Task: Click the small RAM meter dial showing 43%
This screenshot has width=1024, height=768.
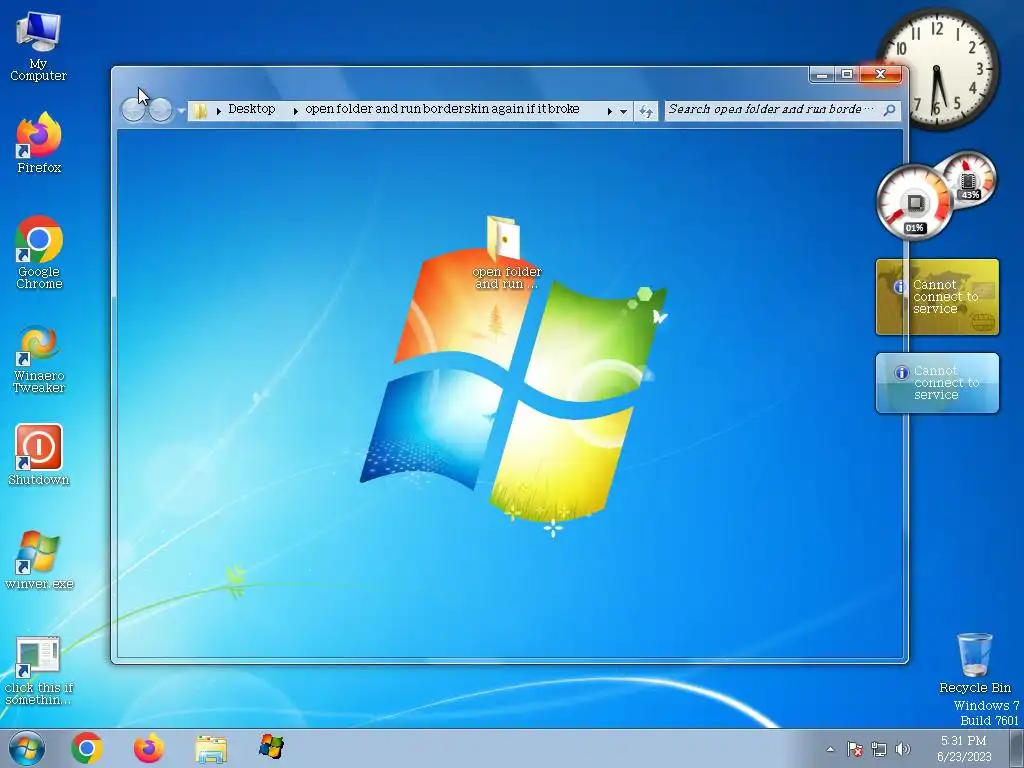Action: pos(969,178)
